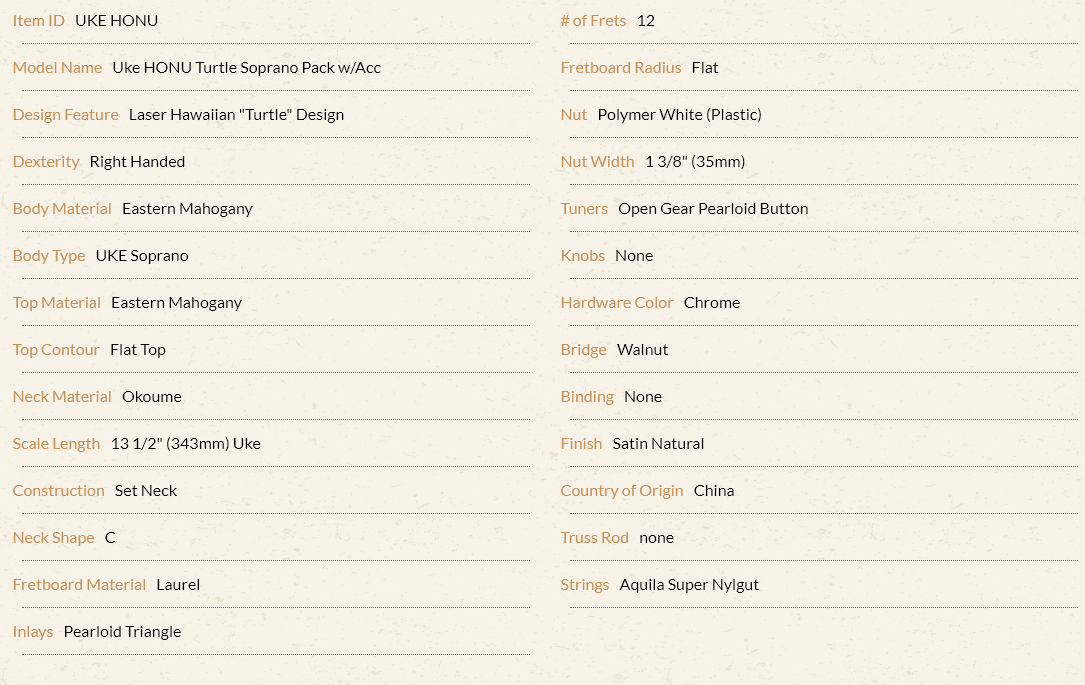Click the Scale Length label

[x=56, y=444]
